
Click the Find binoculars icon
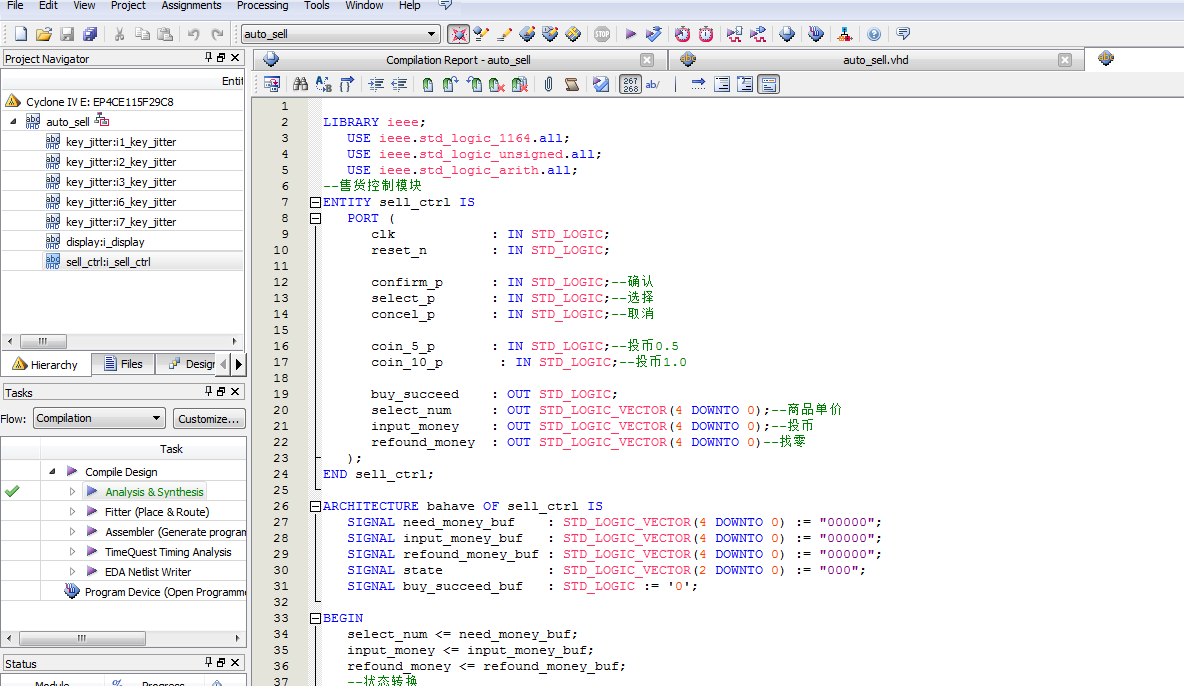[300, 85]
